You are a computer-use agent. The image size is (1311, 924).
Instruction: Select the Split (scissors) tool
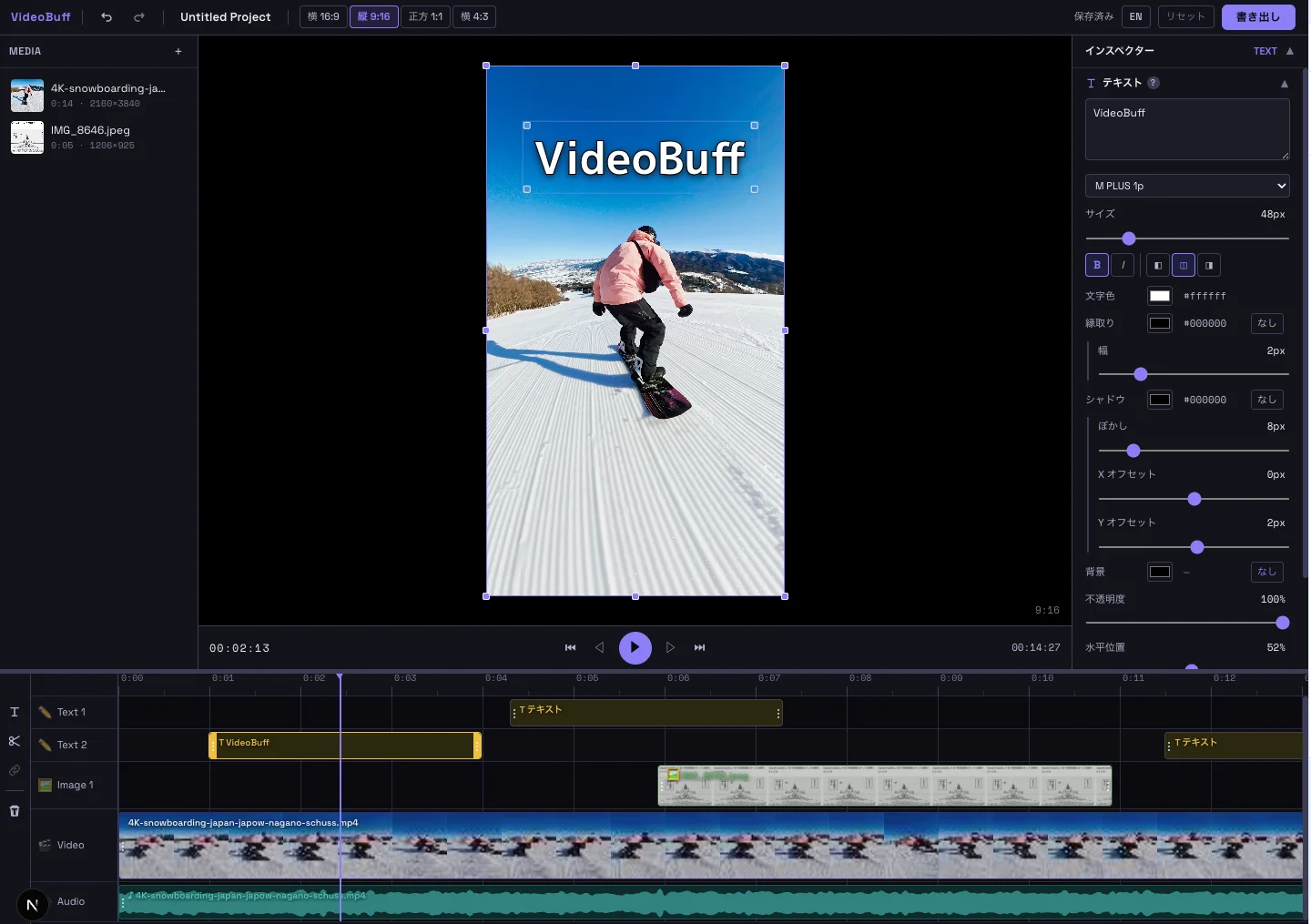click(14, 741)
